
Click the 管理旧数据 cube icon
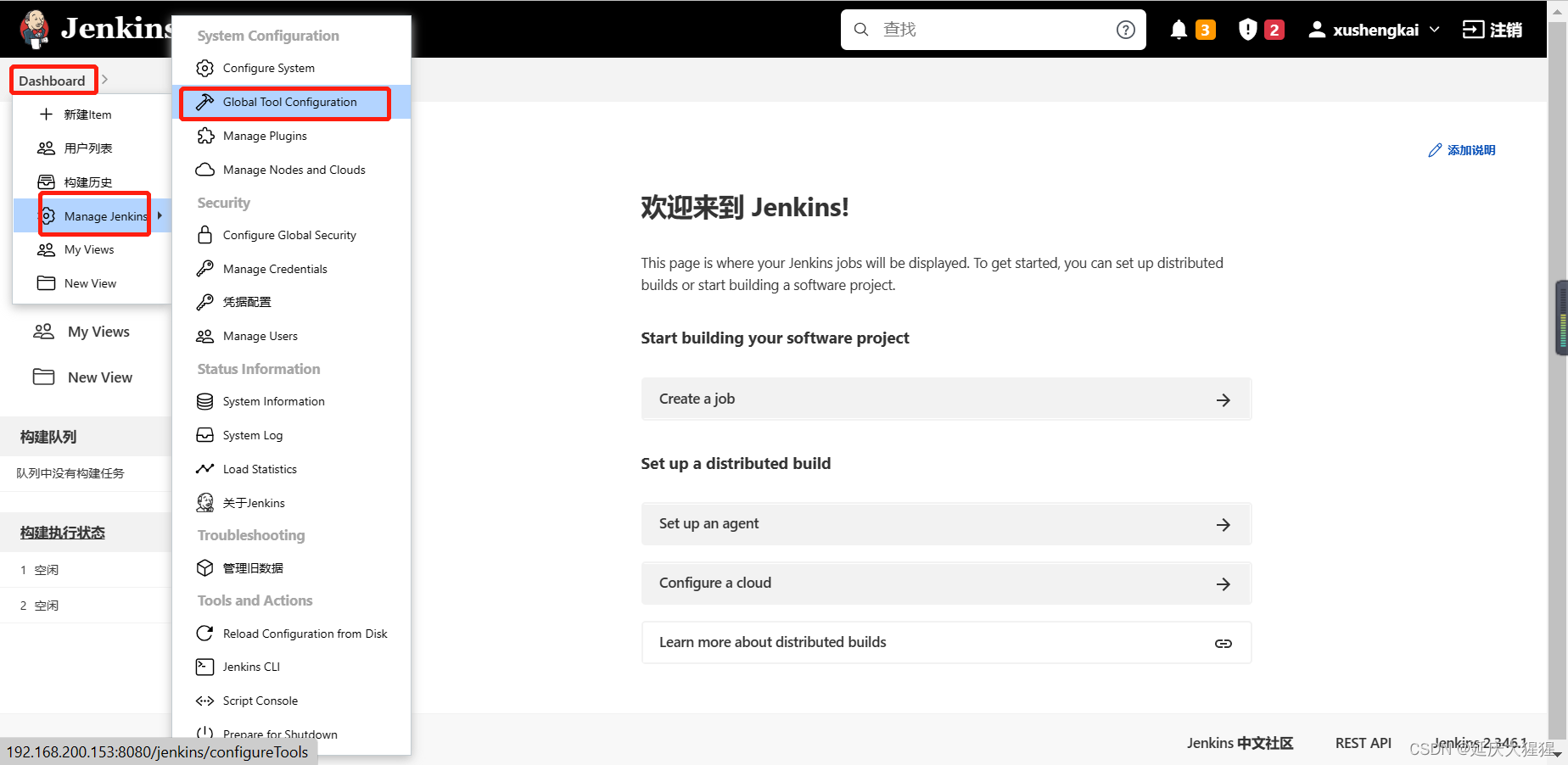[x=204, y=568]
